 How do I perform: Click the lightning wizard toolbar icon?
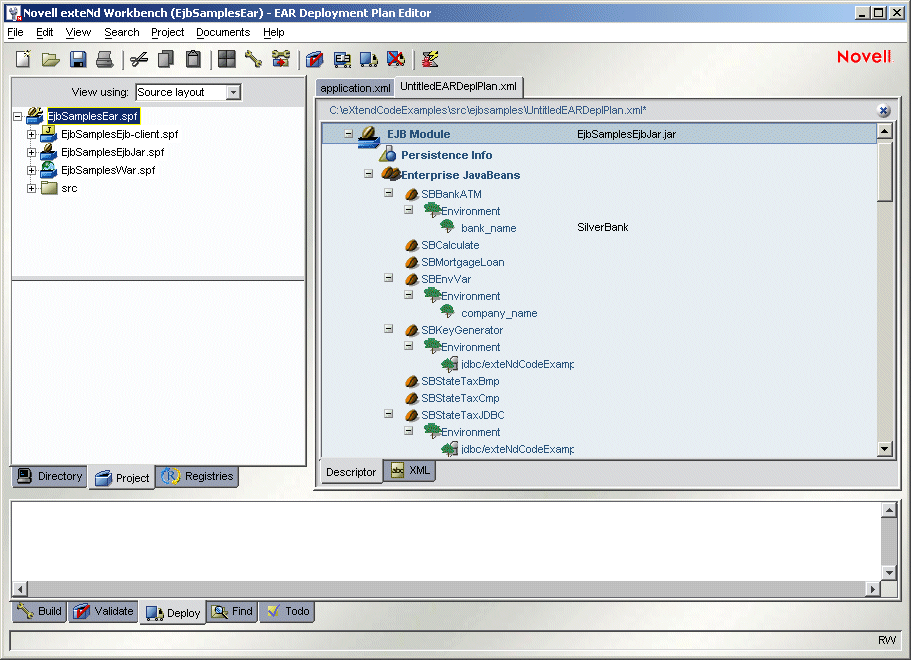(x=430, y=59)
